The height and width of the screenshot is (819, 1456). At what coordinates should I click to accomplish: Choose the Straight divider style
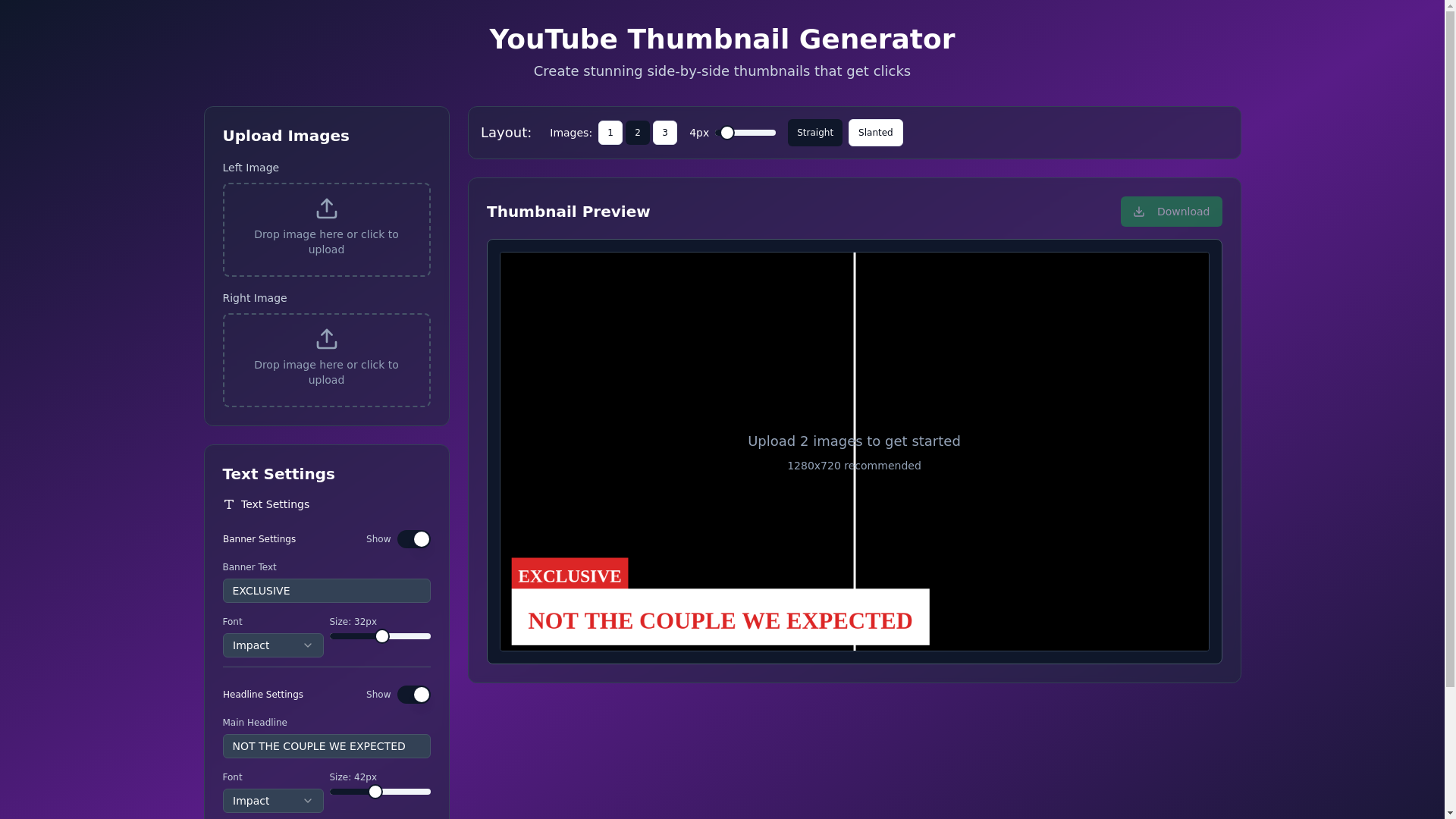(814, 133)
